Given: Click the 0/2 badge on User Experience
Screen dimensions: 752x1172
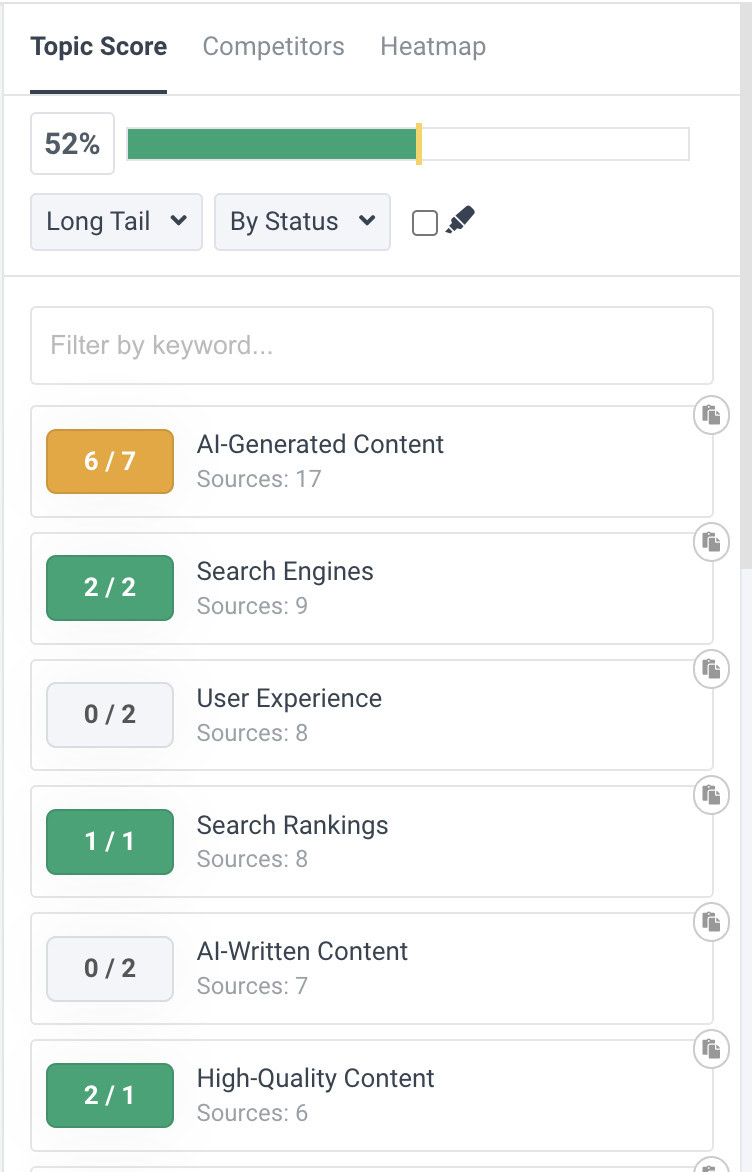Looking at the screenshot, I should point(109,715).
